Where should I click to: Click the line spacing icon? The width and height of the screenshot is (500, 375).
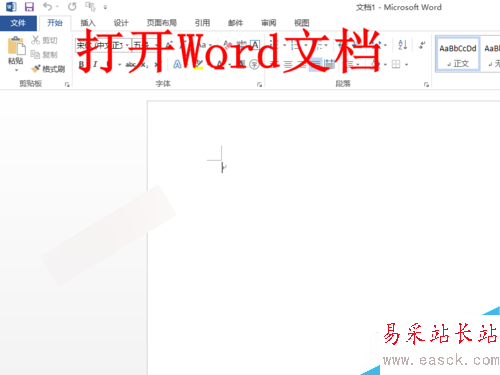350,64
